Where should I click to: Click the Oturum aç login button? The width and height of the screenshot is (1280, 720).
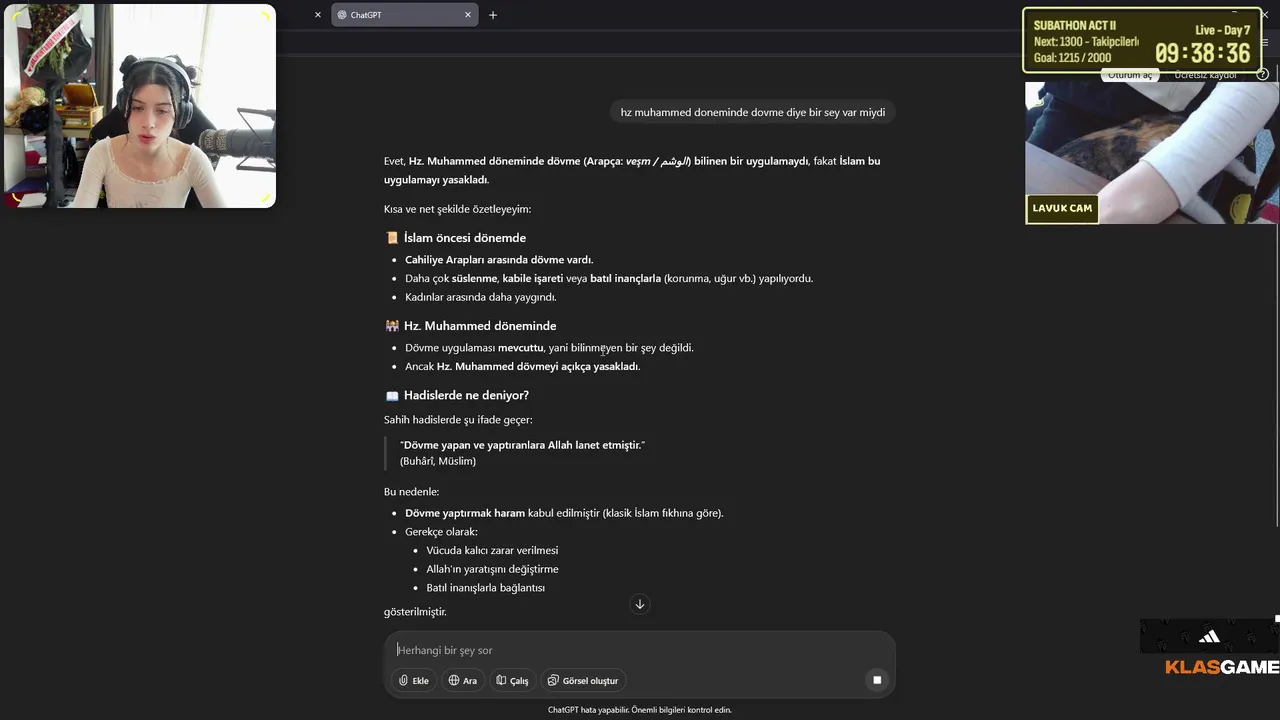tap(1129, 76)
